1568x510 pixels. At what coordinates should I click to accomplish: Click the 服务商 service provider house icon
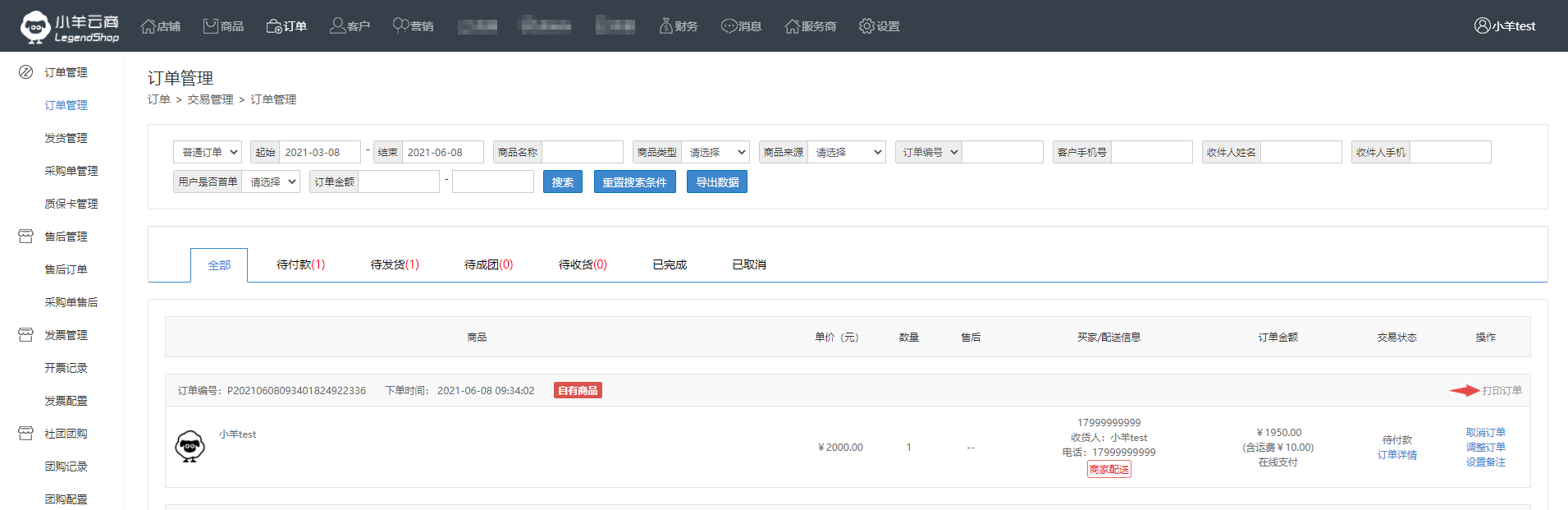point(792,26)
